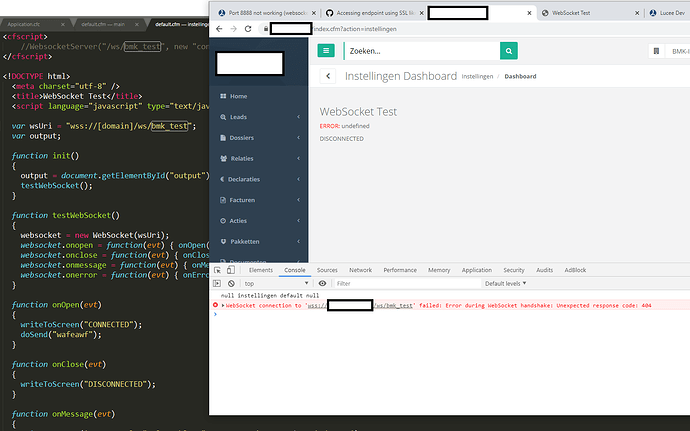The width and height of the screenshot is (690, 431).
Task: Close the Accessing endpoint using SSL tab
Action: click(x=422, y=13)
